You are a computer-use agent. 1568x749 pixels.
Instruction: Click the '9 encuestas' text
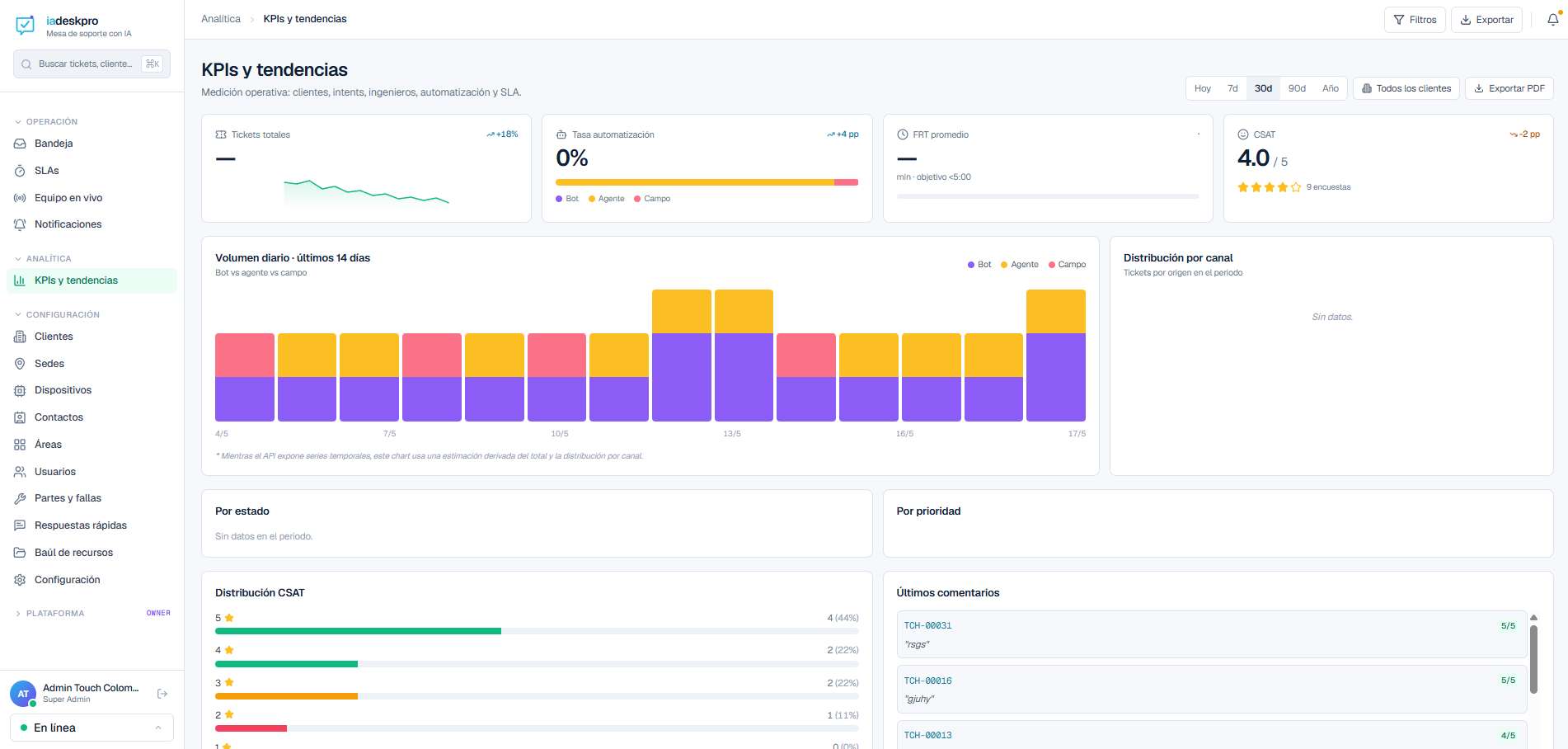(1329, 187)
